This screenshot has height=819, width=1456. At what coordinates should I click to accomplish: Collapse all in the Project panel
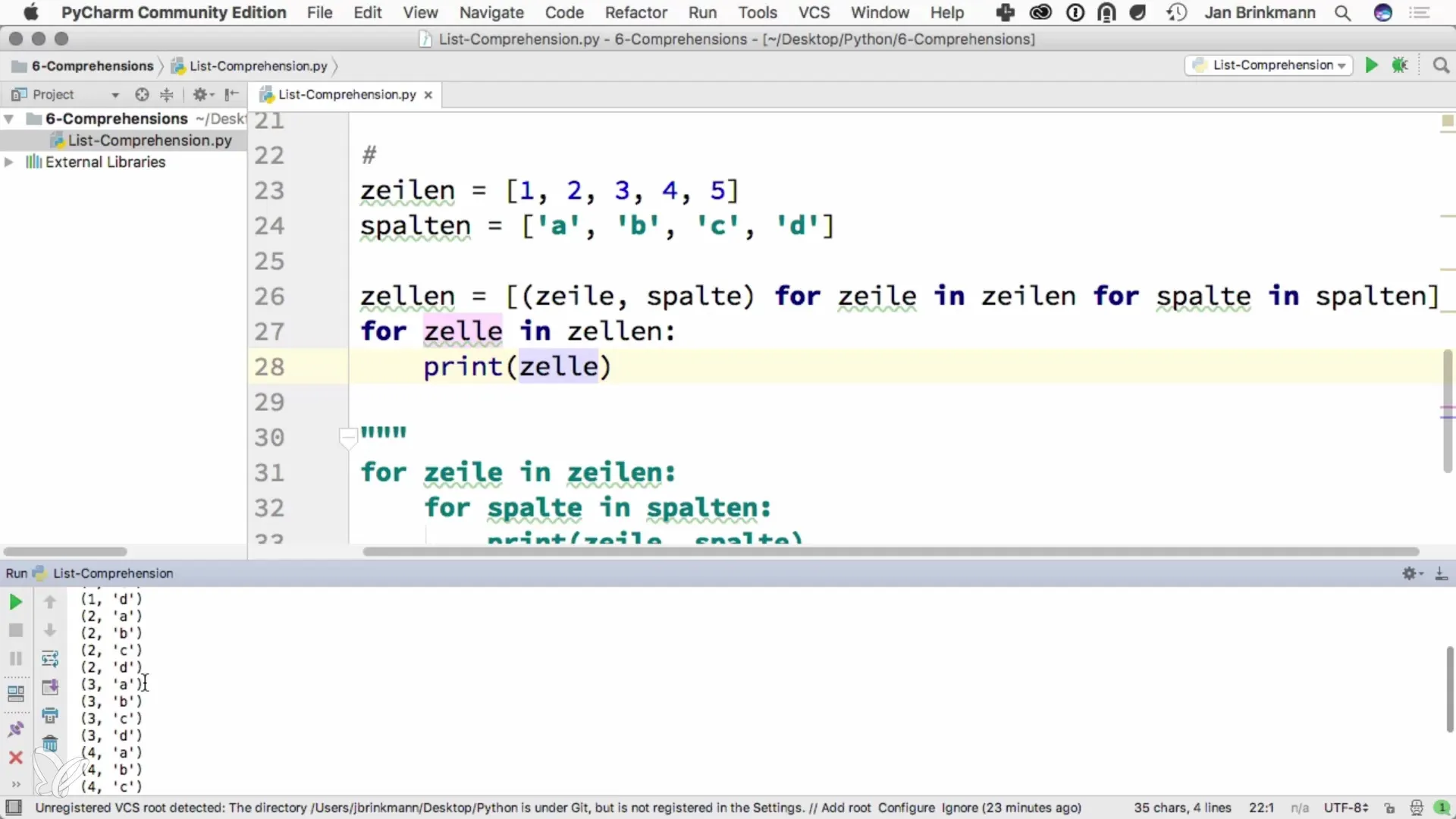[x=167, y=95]
